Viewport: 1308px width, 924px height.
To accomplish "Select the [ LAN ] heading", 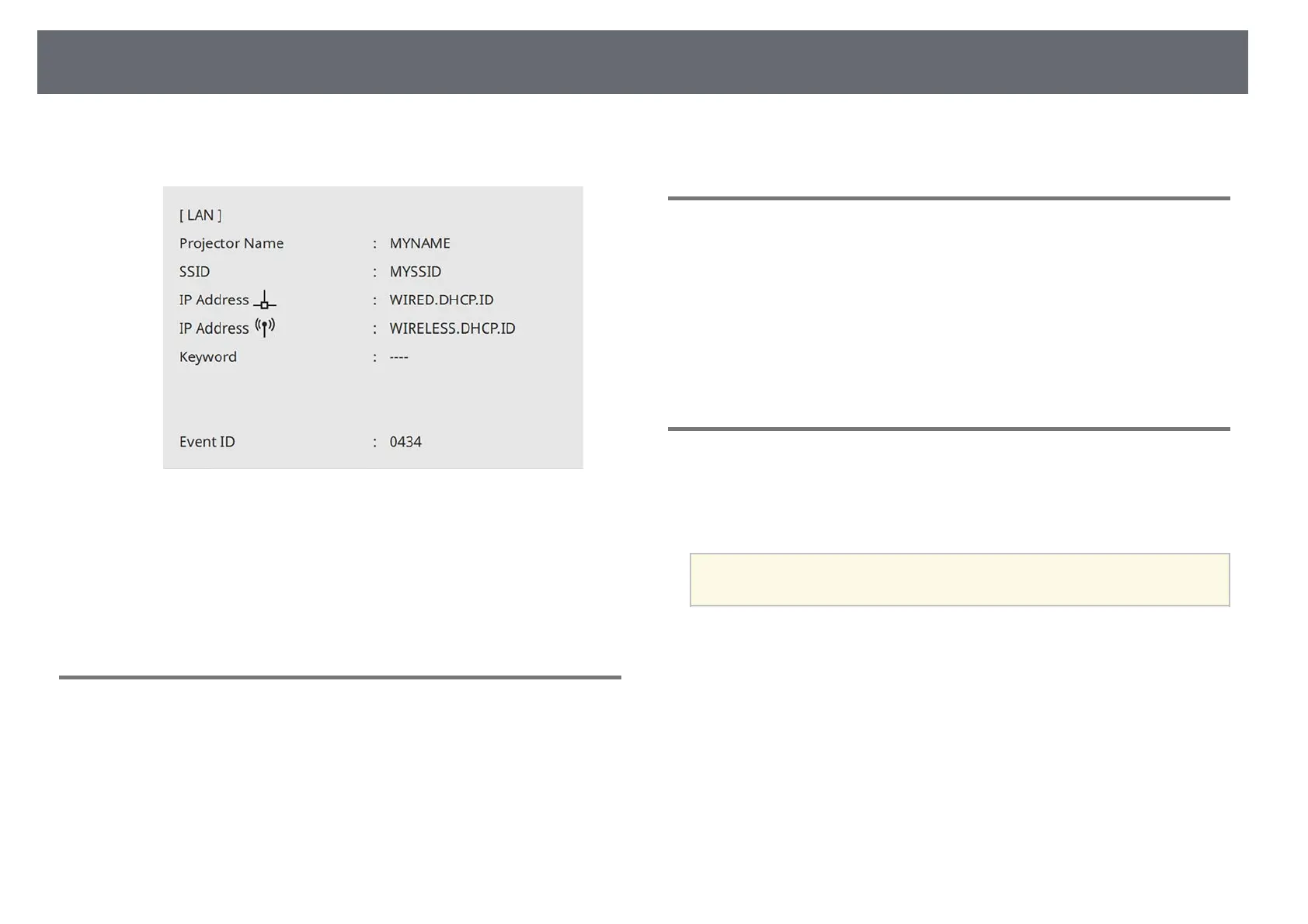I will (200, 215).
